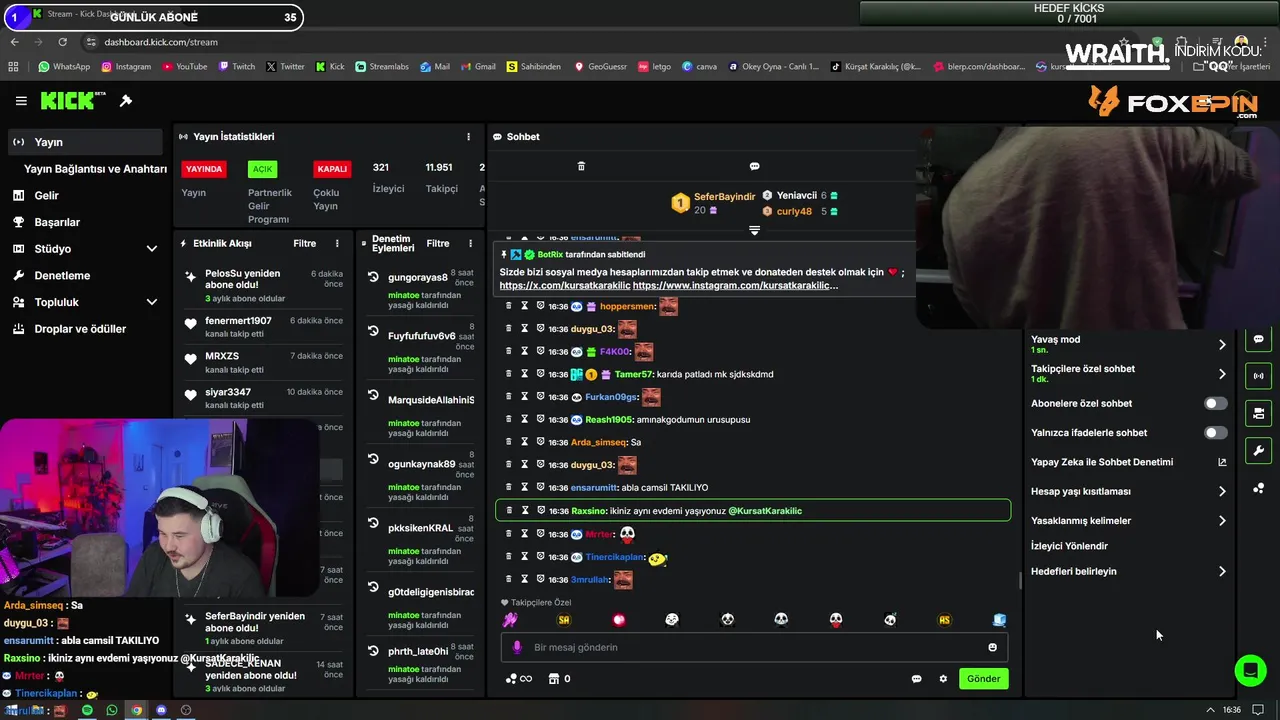Click the storage icon in the right sidebar

(x=1258, y=413)
